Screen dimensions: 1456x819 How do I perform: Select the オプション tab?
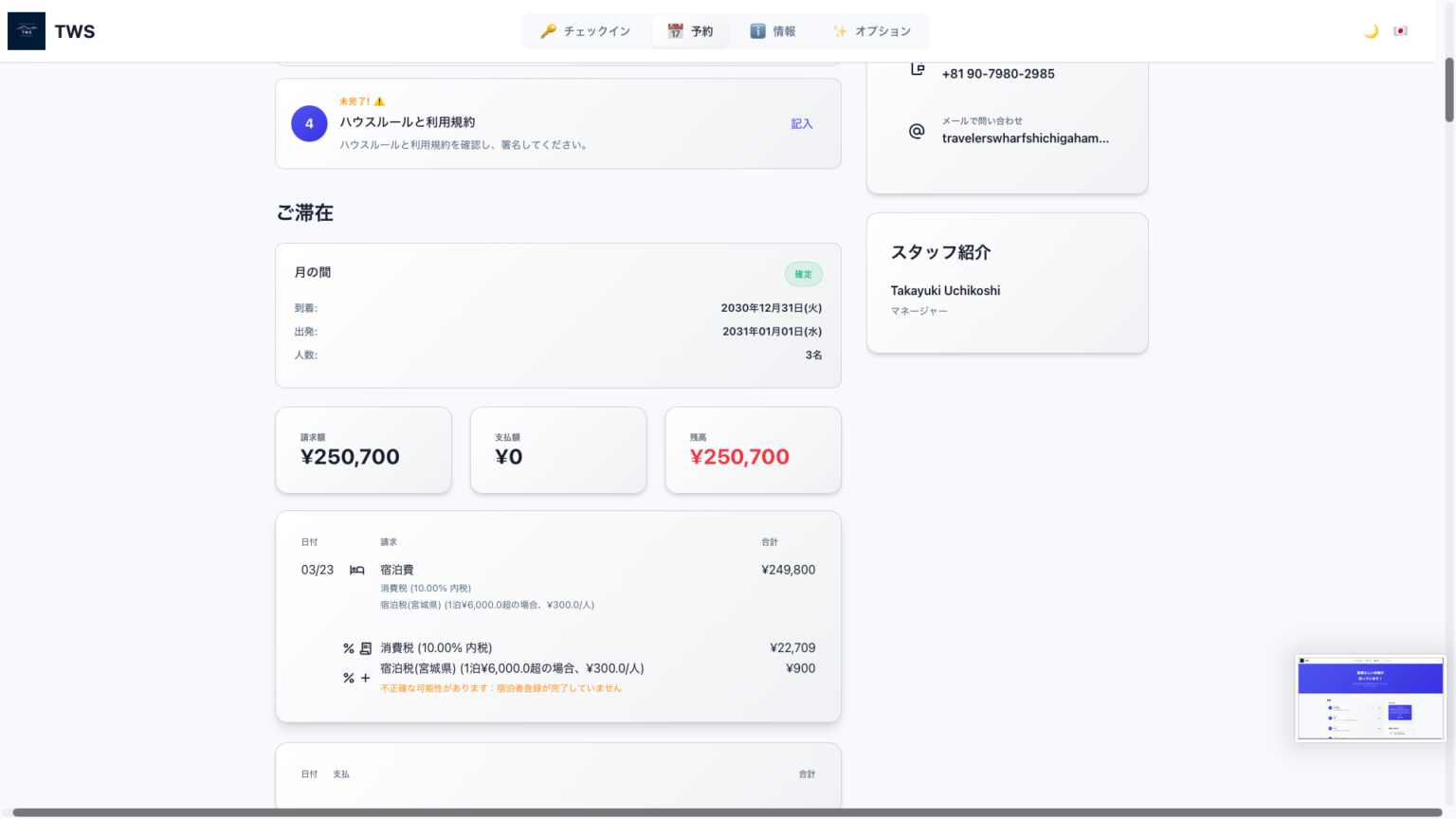(872, 31)
